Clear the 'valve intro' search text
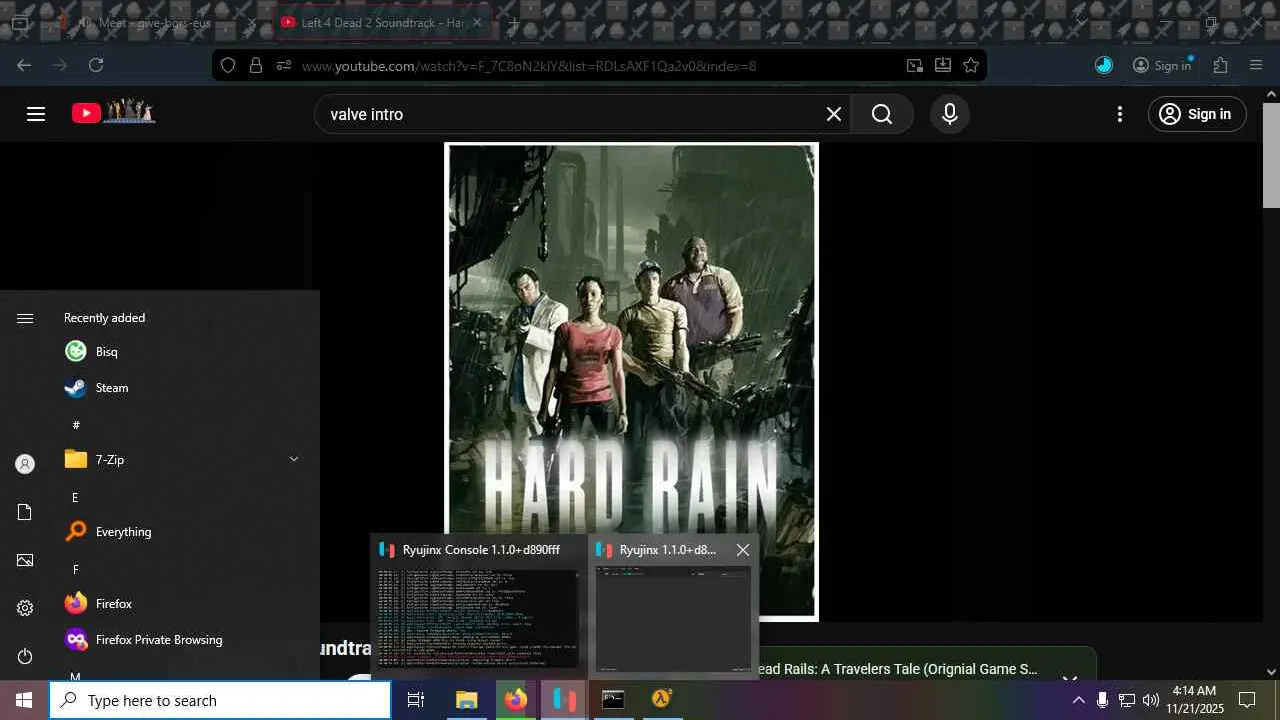This screenshot has width=1280, height=720. [834, 114]
